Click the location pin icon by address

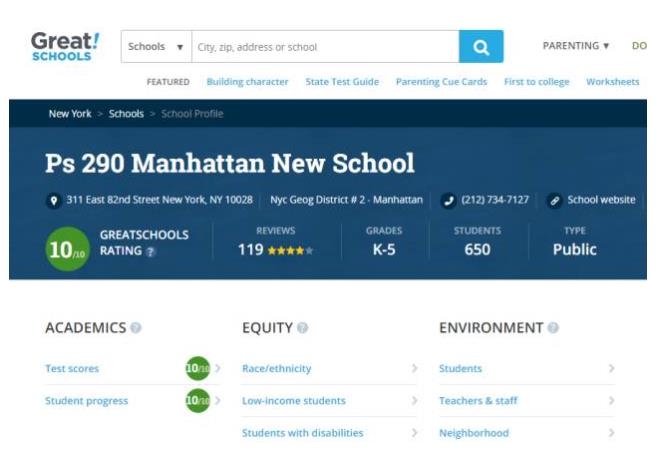click(x=54, y=200)
